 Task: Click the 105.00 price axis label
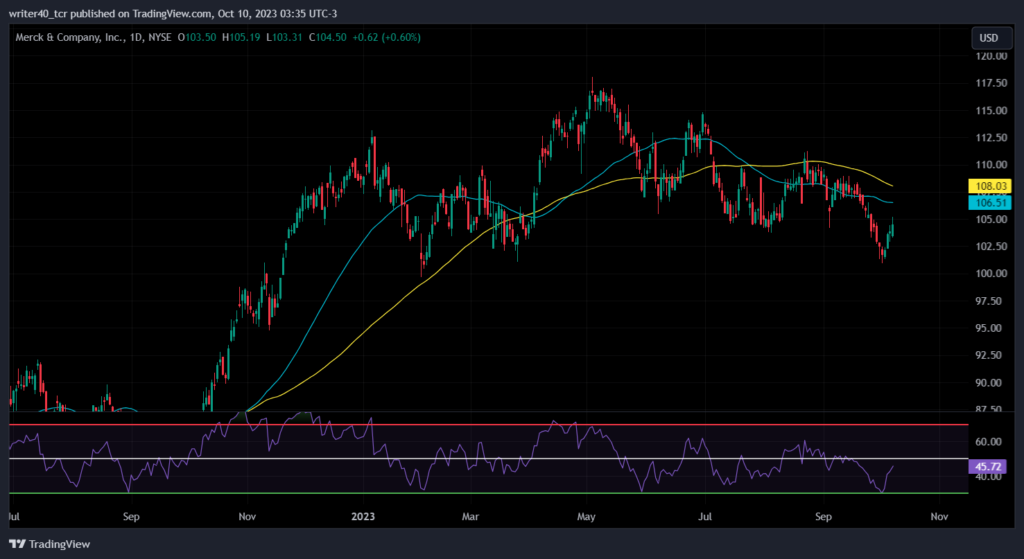coord(991,219)
